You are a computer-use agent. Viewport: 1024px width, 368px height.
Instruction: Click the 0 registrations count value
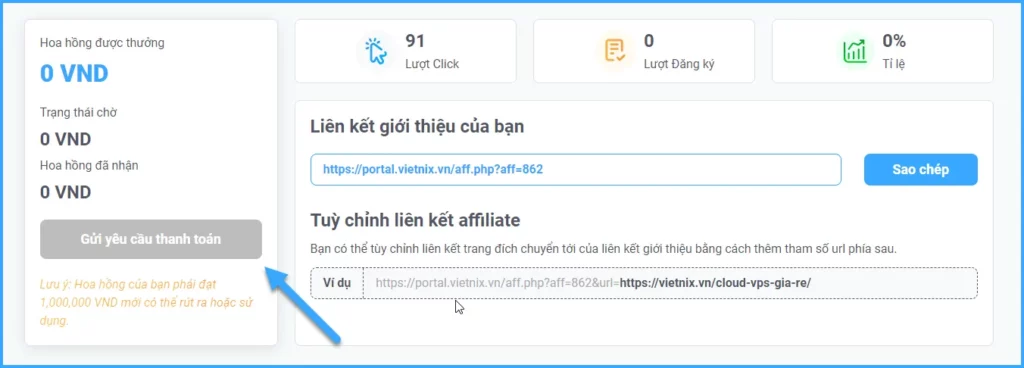tap(648, 41)
